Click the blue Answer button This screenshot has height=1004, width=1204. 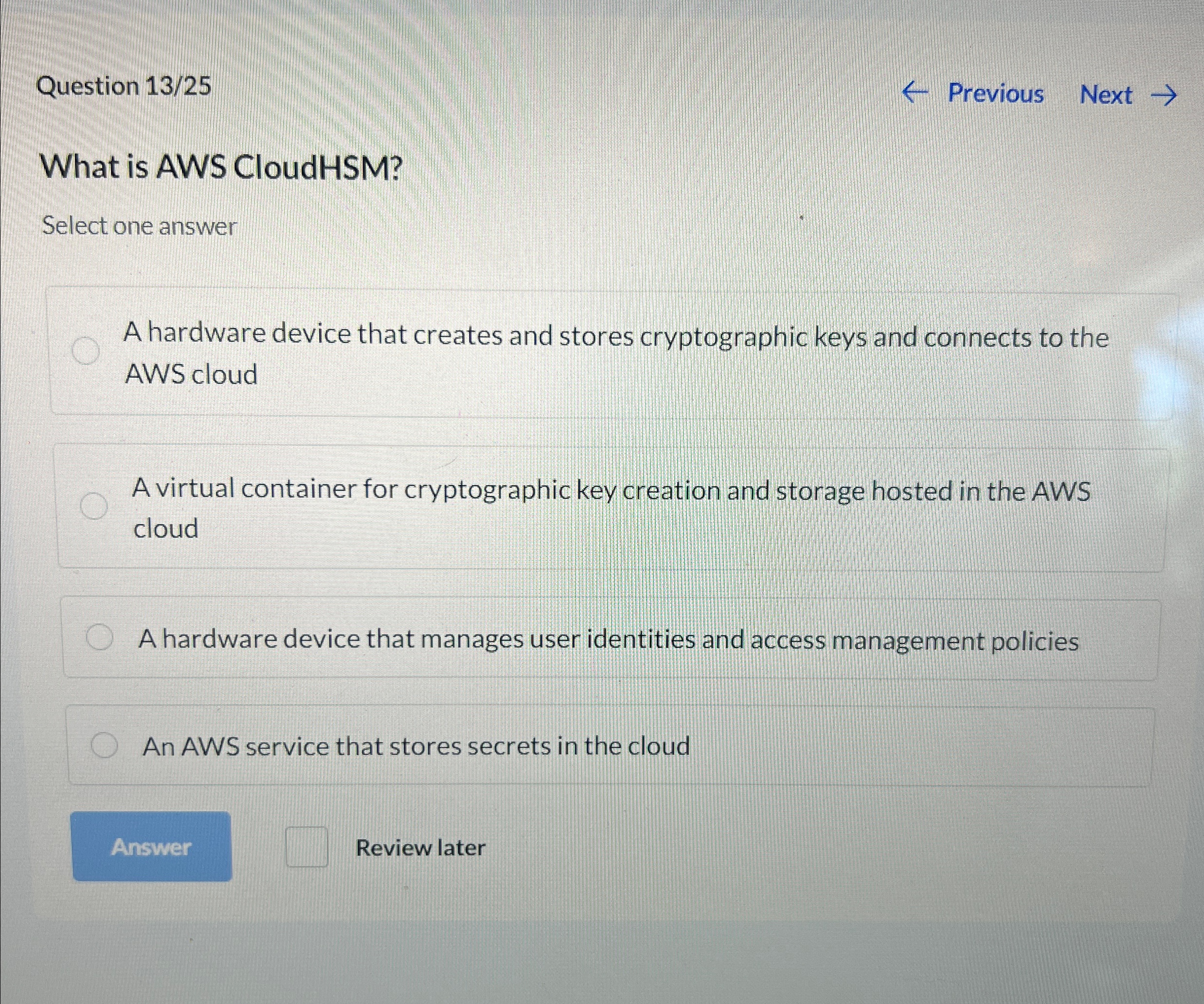tap(151, 847)
